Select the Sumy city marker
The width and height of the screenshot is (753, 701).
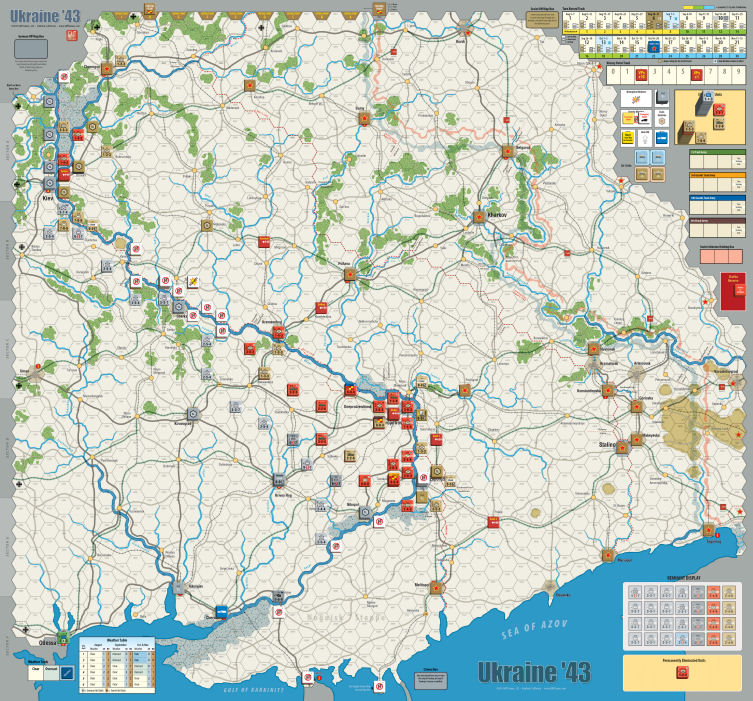coord(364,118)
